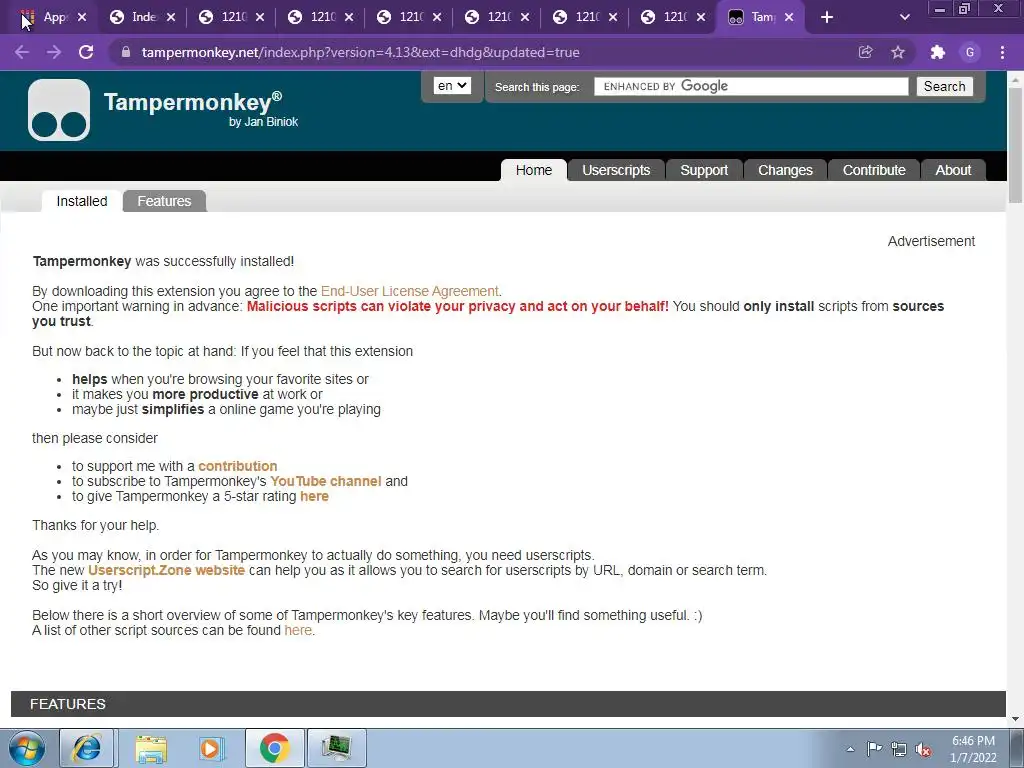Launch Internet Explorer from taskbar
1024x768 pixels.
88,748
